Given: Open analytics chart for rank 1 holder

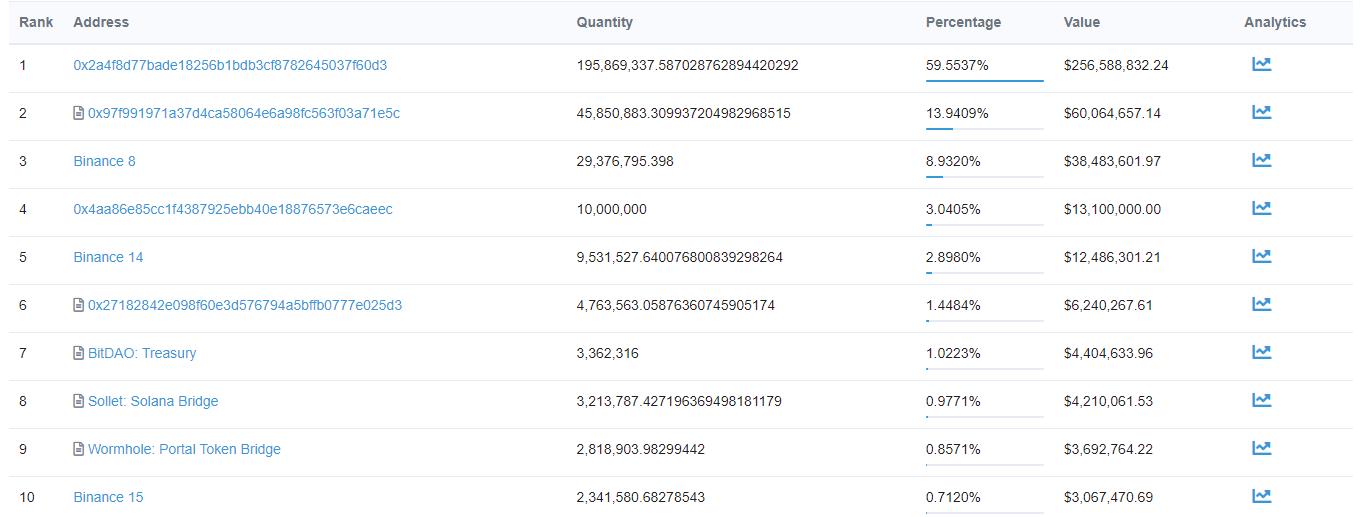Looking at the screenshot, I should pos(1261,65).
